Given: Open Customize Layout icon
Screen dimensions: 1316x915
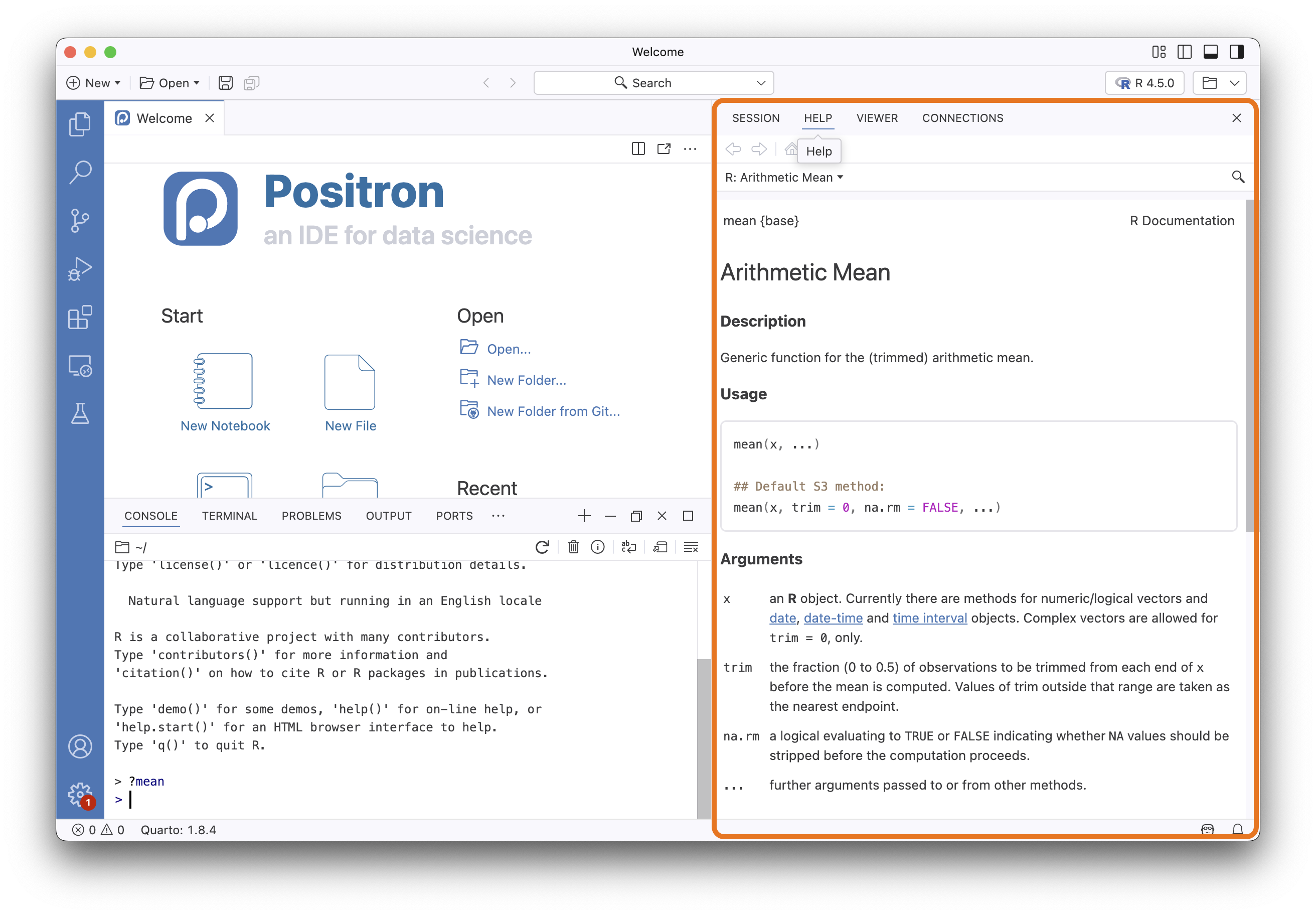Looking at the screenshot, I should [1159, 52].
